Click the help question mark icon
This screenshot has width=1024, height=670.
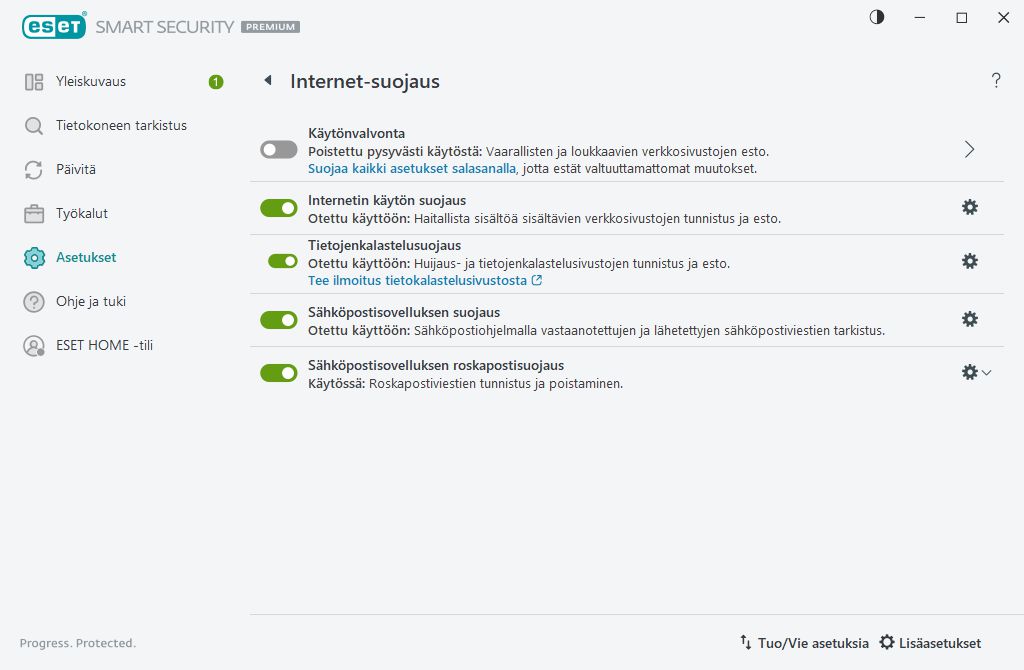[996, 81]
